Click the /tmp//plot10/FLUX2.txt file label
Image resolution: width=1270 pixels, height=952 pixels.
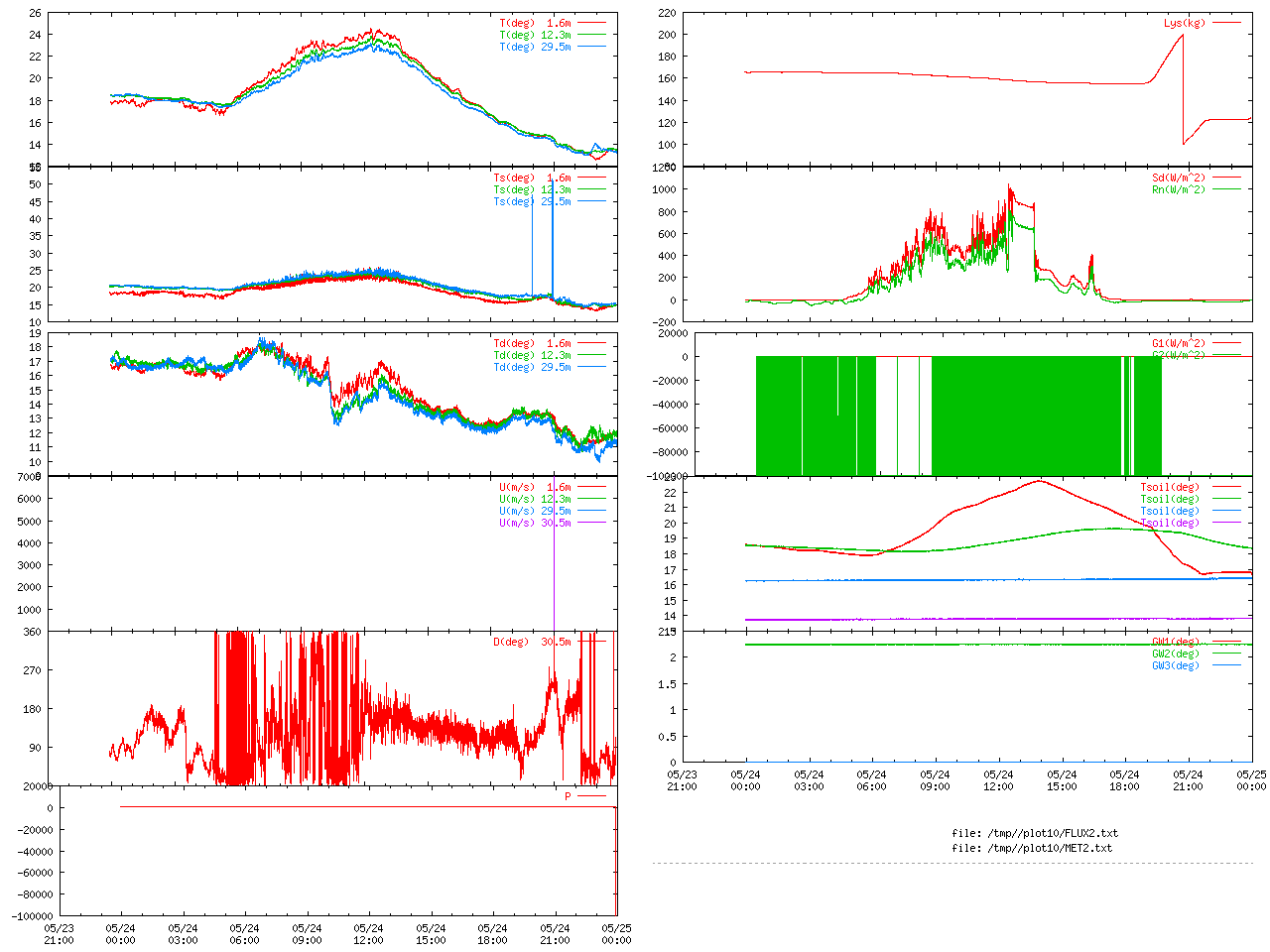[1035, 833]
